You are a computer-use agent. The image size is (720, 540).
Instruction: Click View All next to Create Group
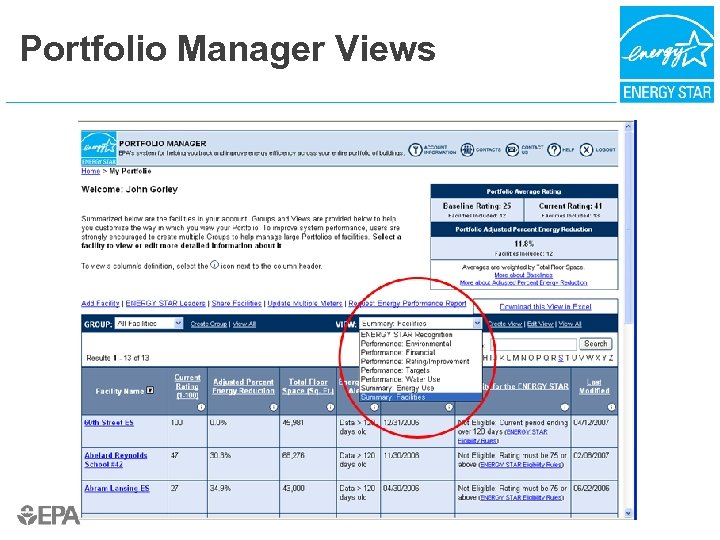pos(244,324)
